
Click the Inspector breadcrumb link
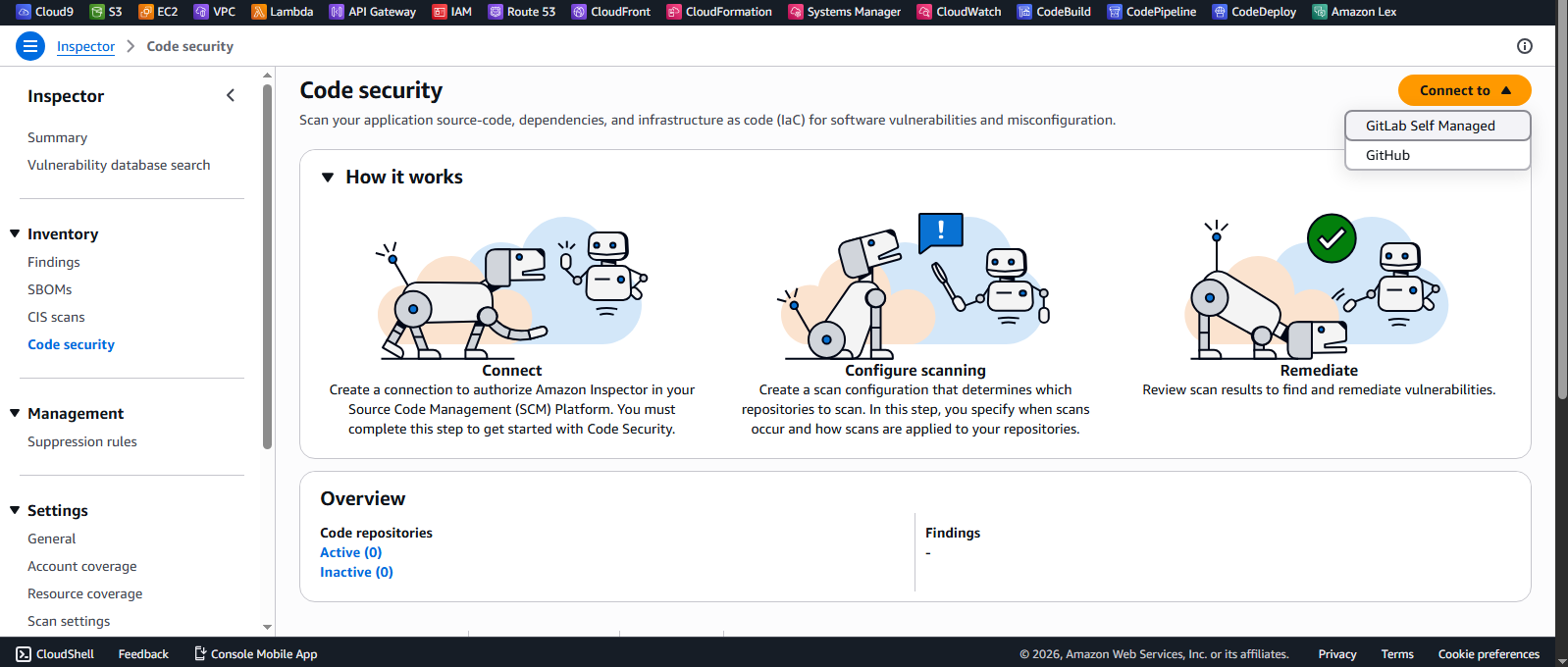(x=85, y=46)
